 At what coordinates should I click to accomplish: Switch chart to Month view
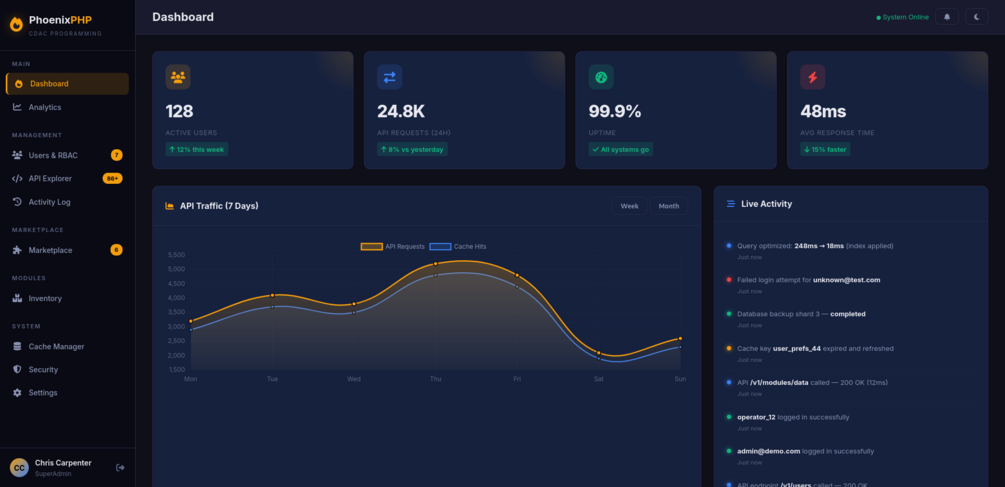(669, 206)
